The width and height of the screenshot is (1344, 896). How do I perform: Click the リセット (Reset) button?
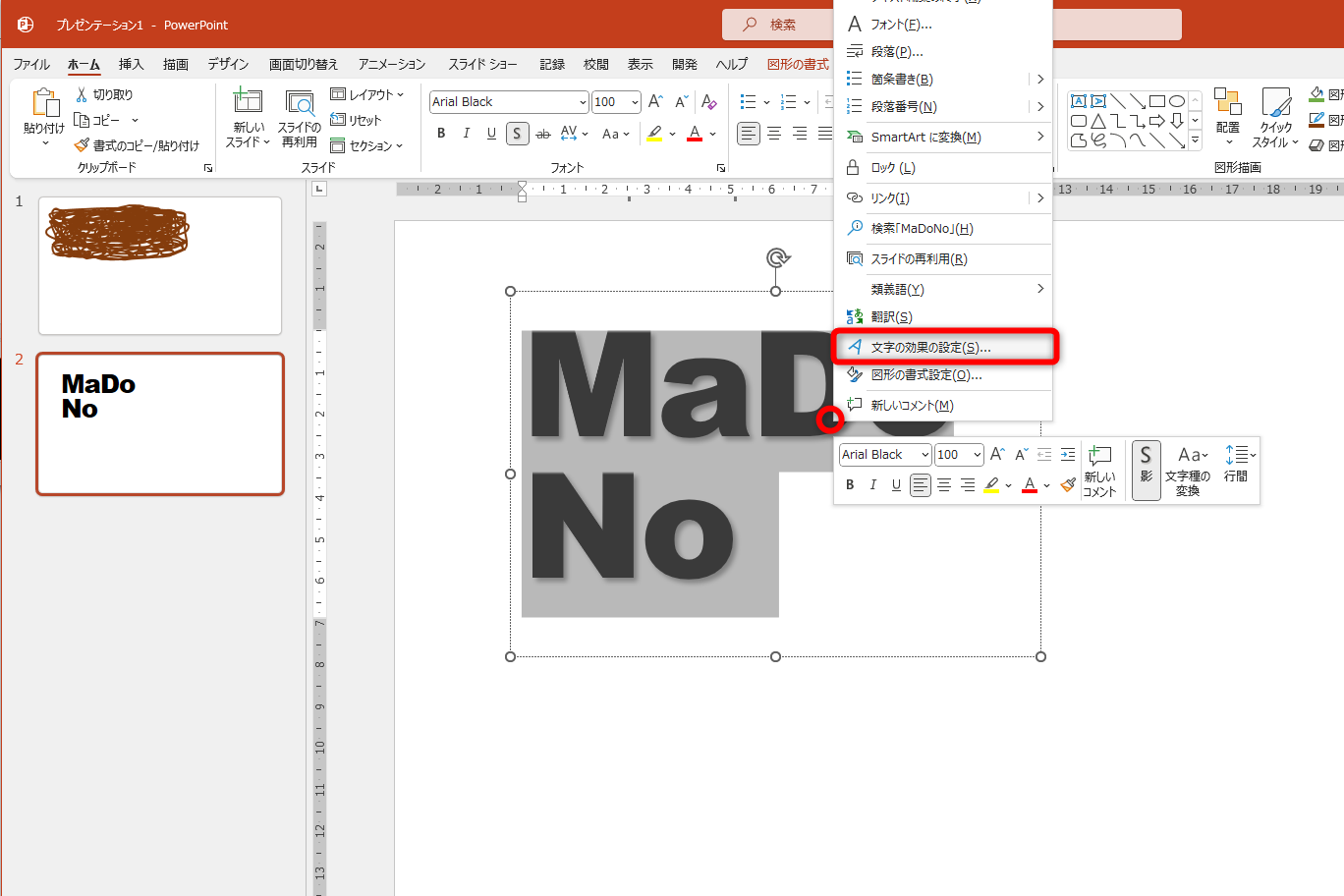(364, 120)
